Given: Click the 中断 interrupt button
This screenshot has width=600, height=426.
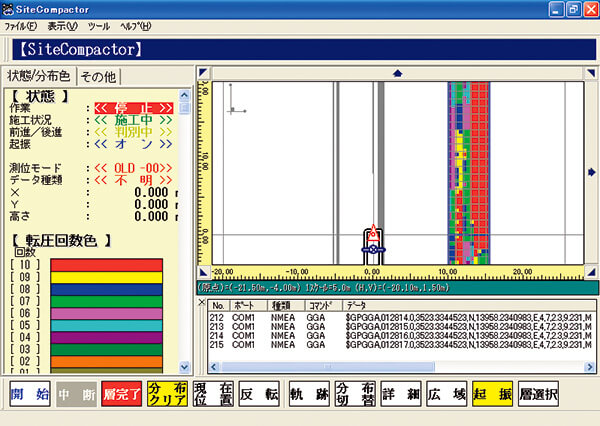Looking at the screenshot, I should 76,394.
